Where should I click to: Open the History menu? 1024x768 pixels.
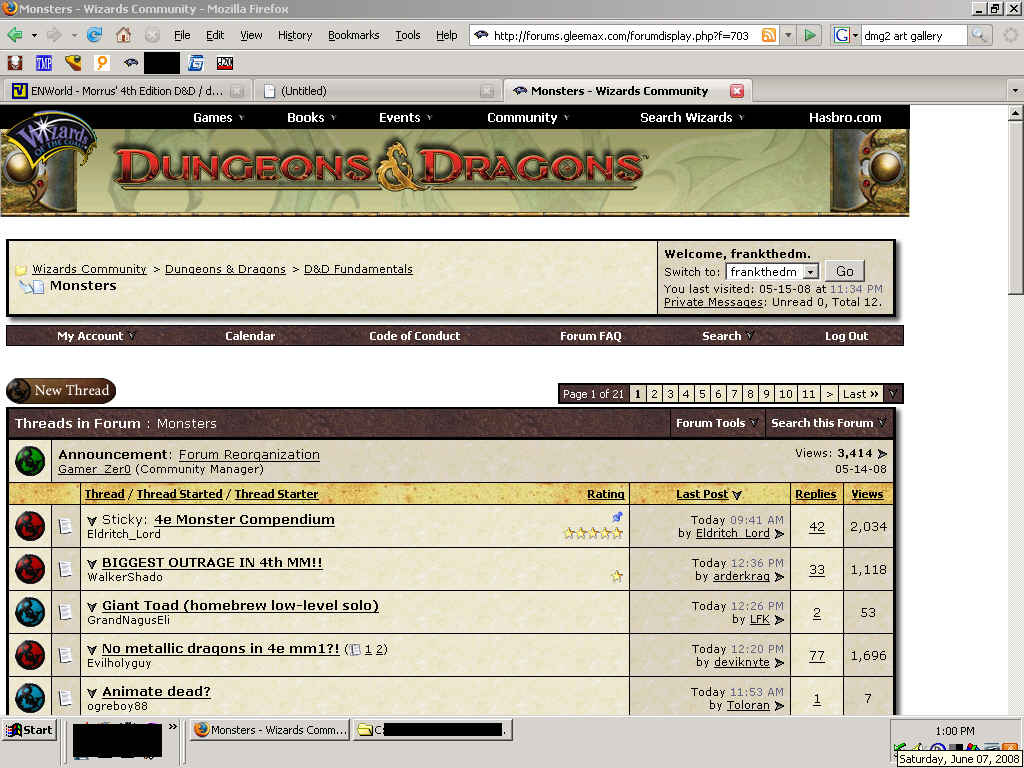point(295,35)
